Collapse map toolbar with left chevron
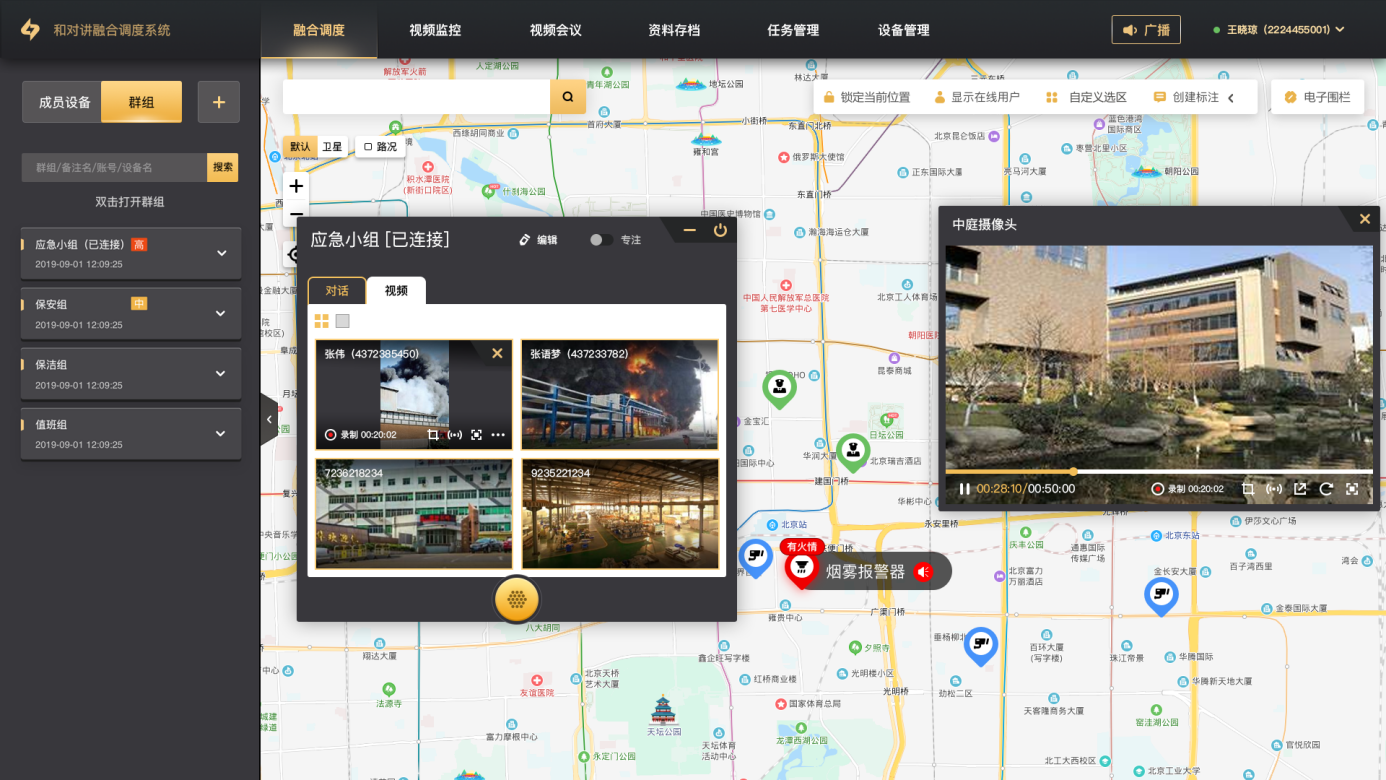This screenshot has width=1386, height=780. click(1231, 97)
